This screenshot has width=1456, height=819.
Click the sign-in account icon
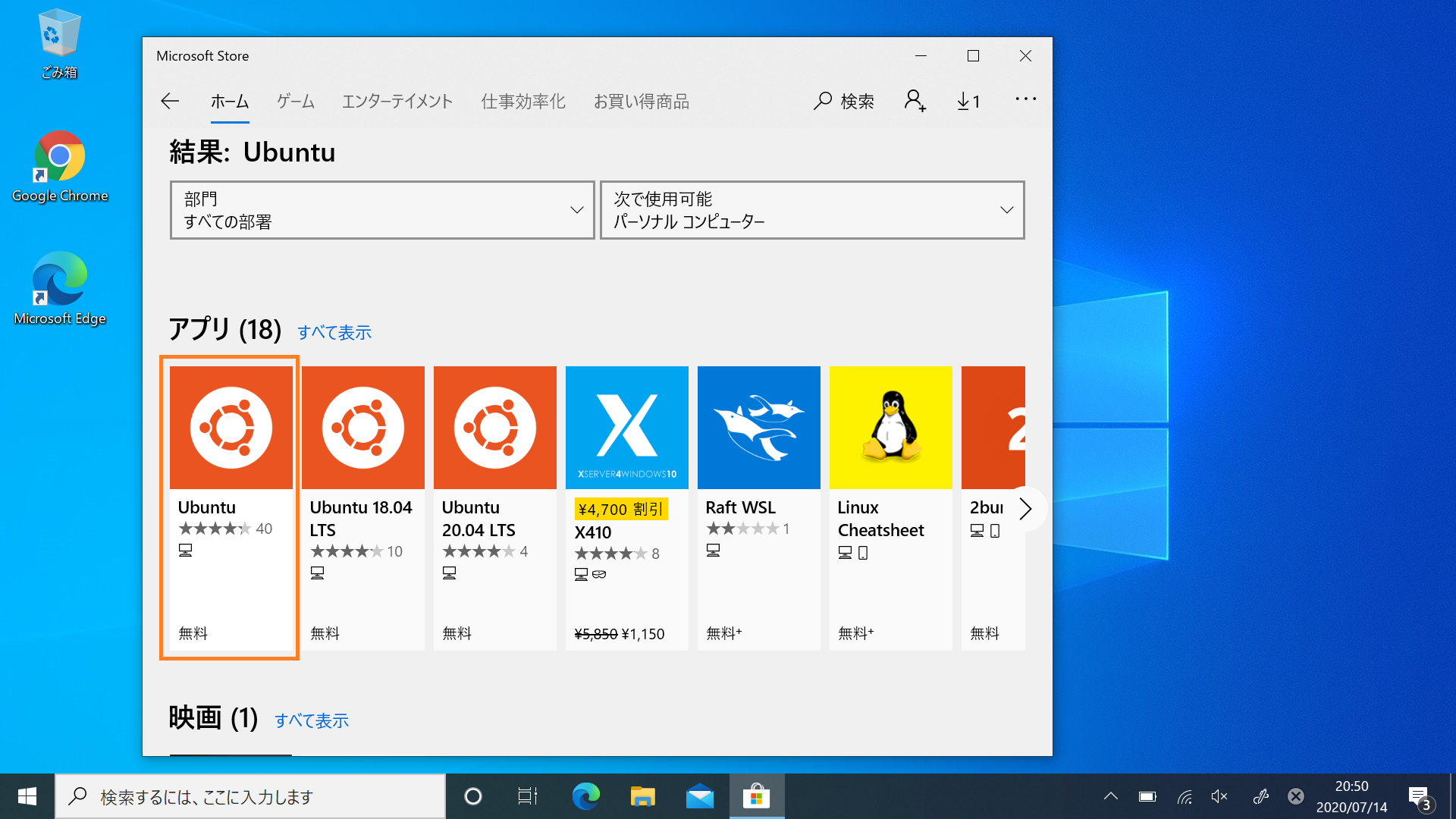(915, 101)
